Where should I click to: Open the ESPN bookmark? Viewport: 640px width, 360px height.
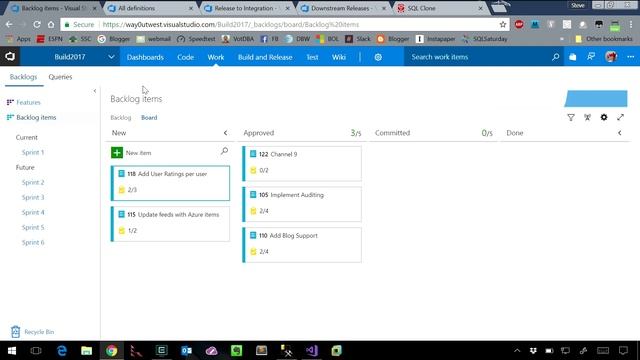(50, 39)
